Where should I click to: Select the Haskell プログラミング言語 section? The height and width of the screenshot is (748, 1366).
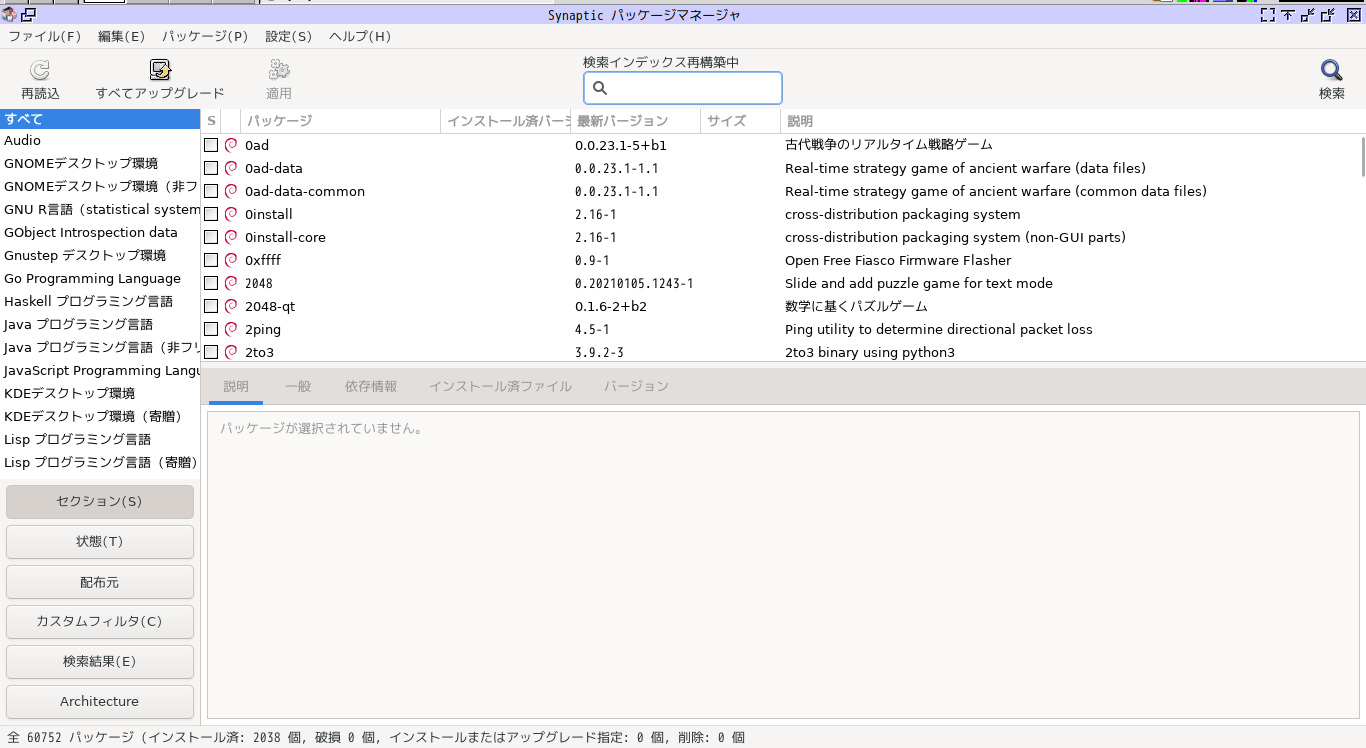100,302
